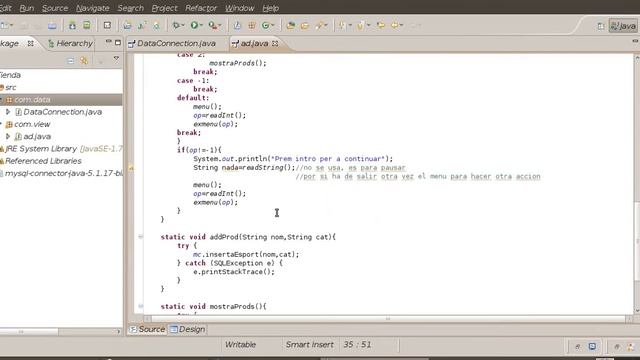
Task: Click the warning marker beside String nada line
Action: click(131, 168)
